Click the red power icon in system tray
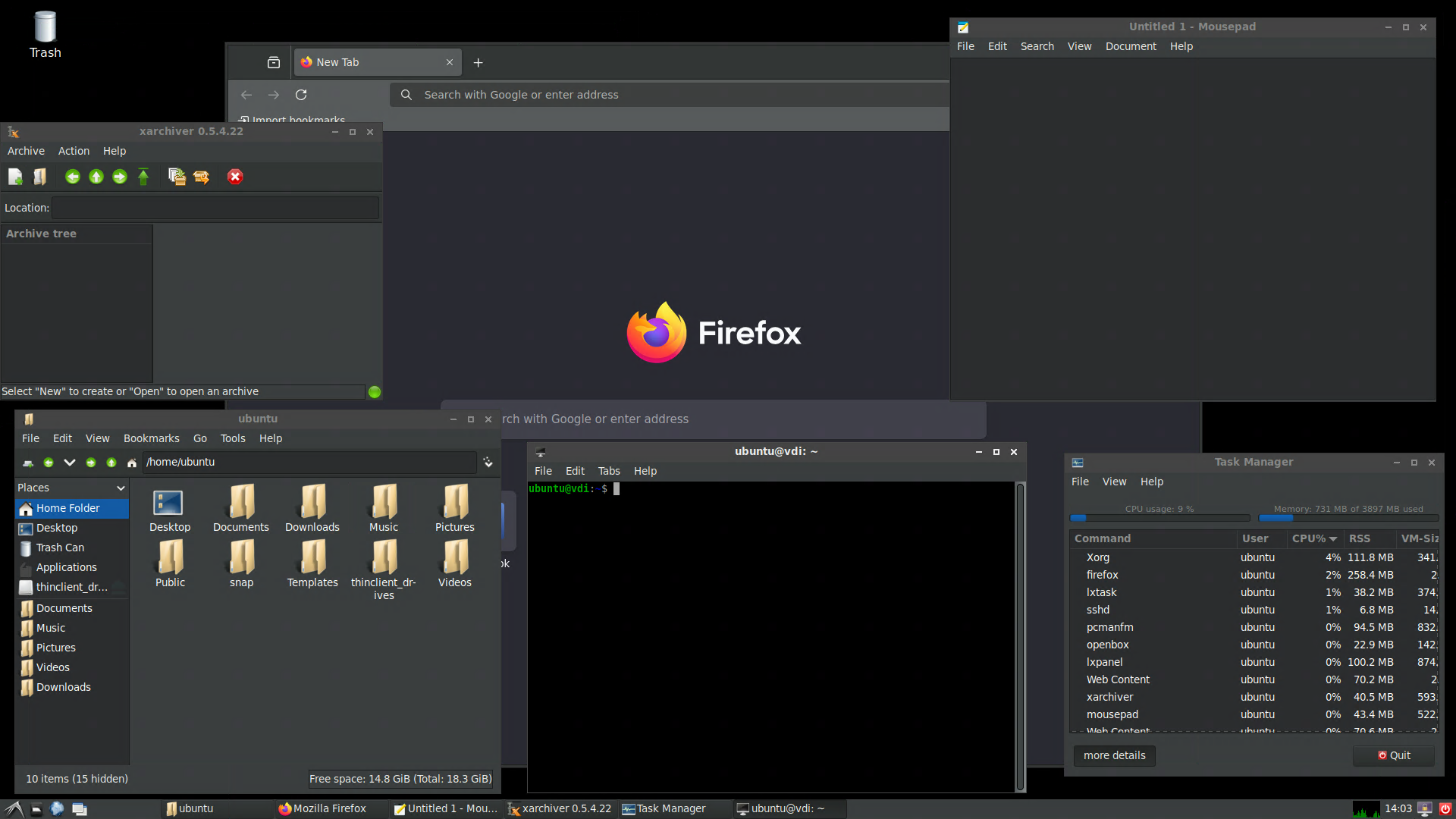The width and height of the screenshot is (1456, 819). click(1445, 809)
